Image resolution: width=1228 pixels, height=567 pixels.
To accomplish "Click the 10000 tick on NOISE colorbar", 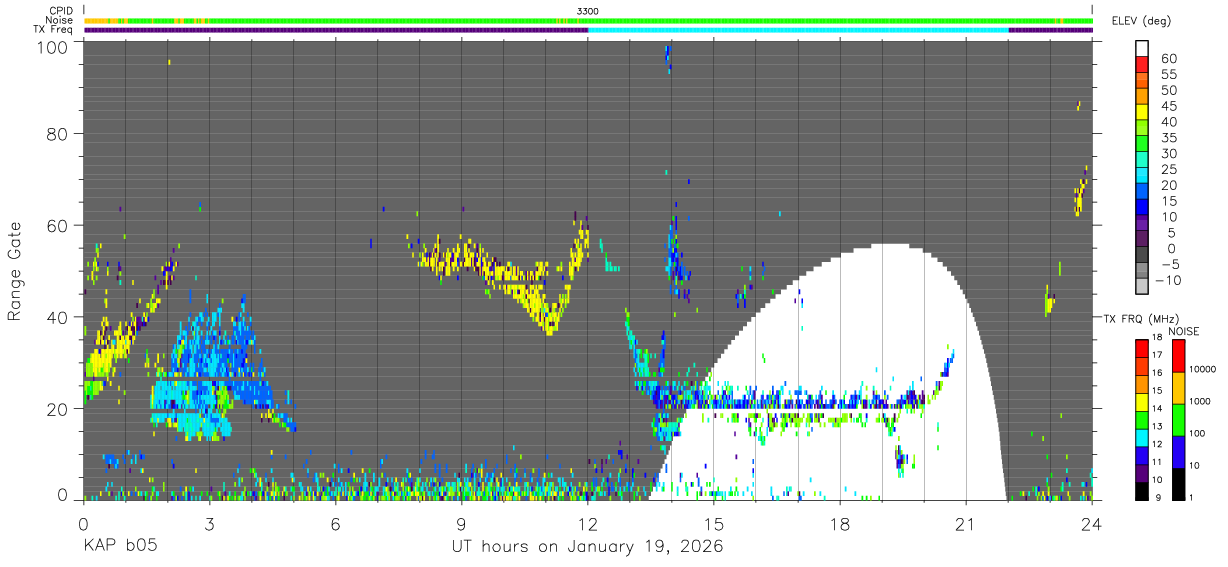I will (x=1203, y=369).
